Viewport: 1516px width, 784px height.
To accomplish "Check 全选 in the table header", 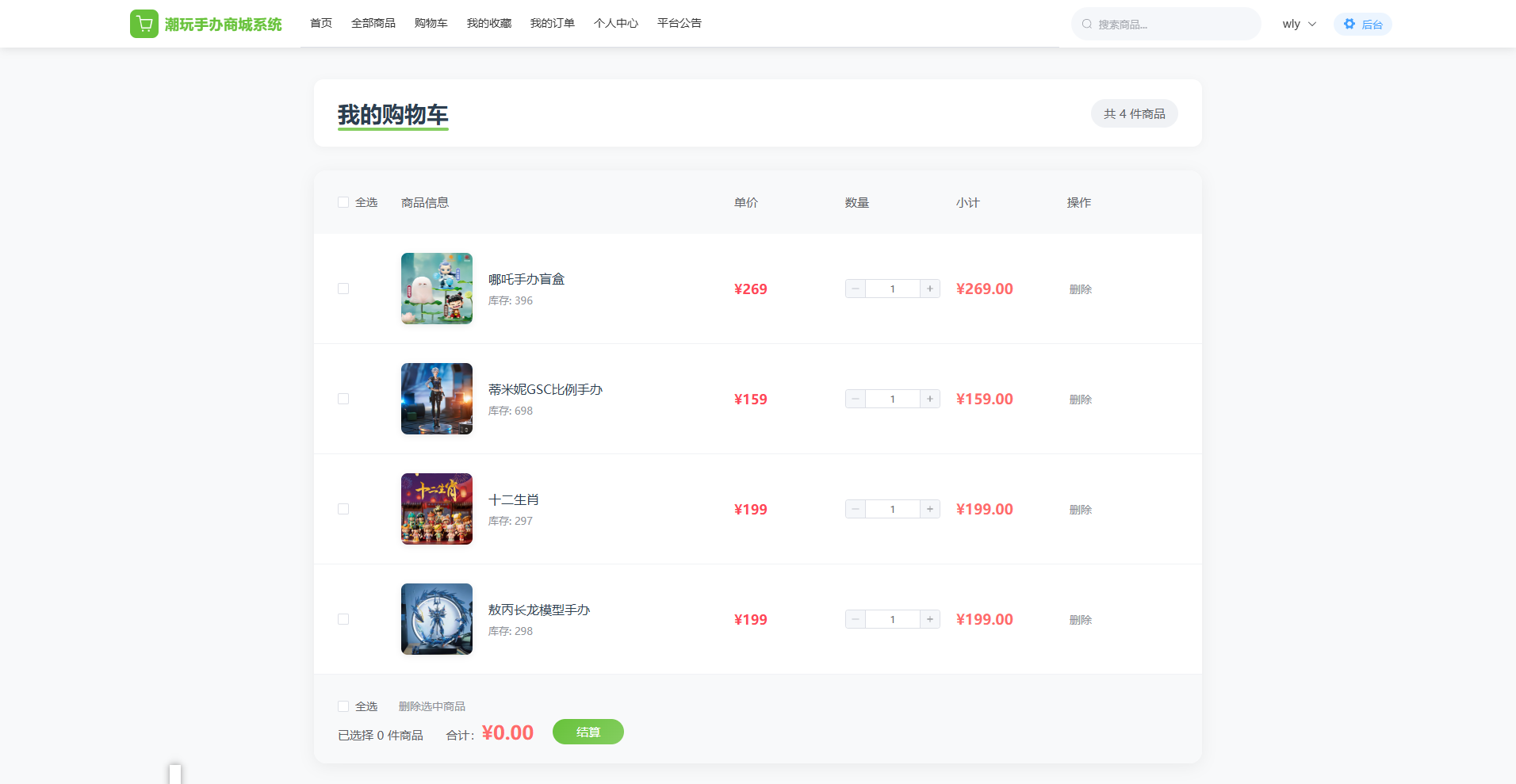I will 343,202.
